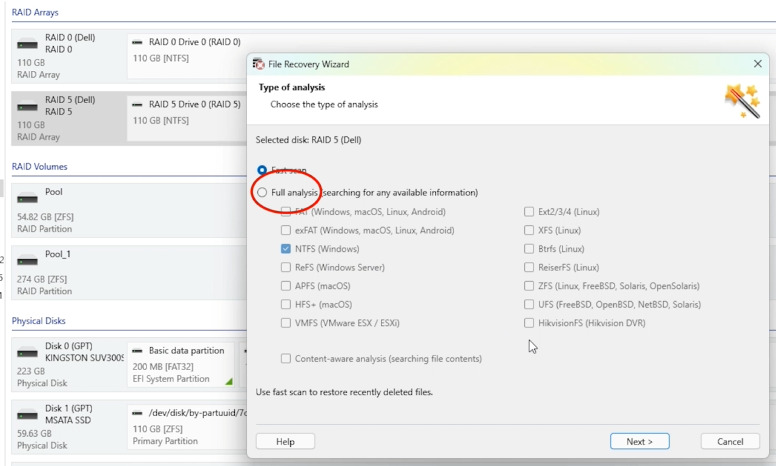Click the Pool volume drive icon
Viewport: 776px width, 466px height.
click(27, 199)
